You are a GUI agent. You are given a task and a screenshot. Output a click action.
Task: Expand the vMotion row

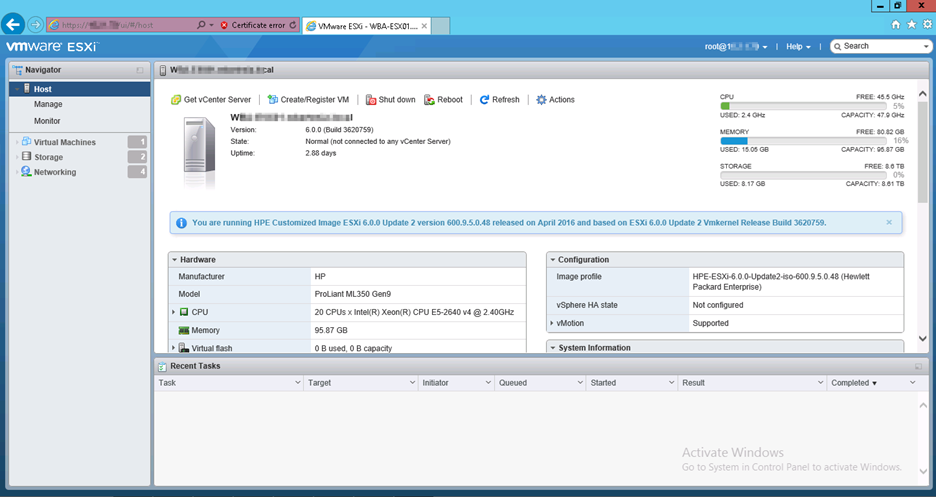pos(552,323)
